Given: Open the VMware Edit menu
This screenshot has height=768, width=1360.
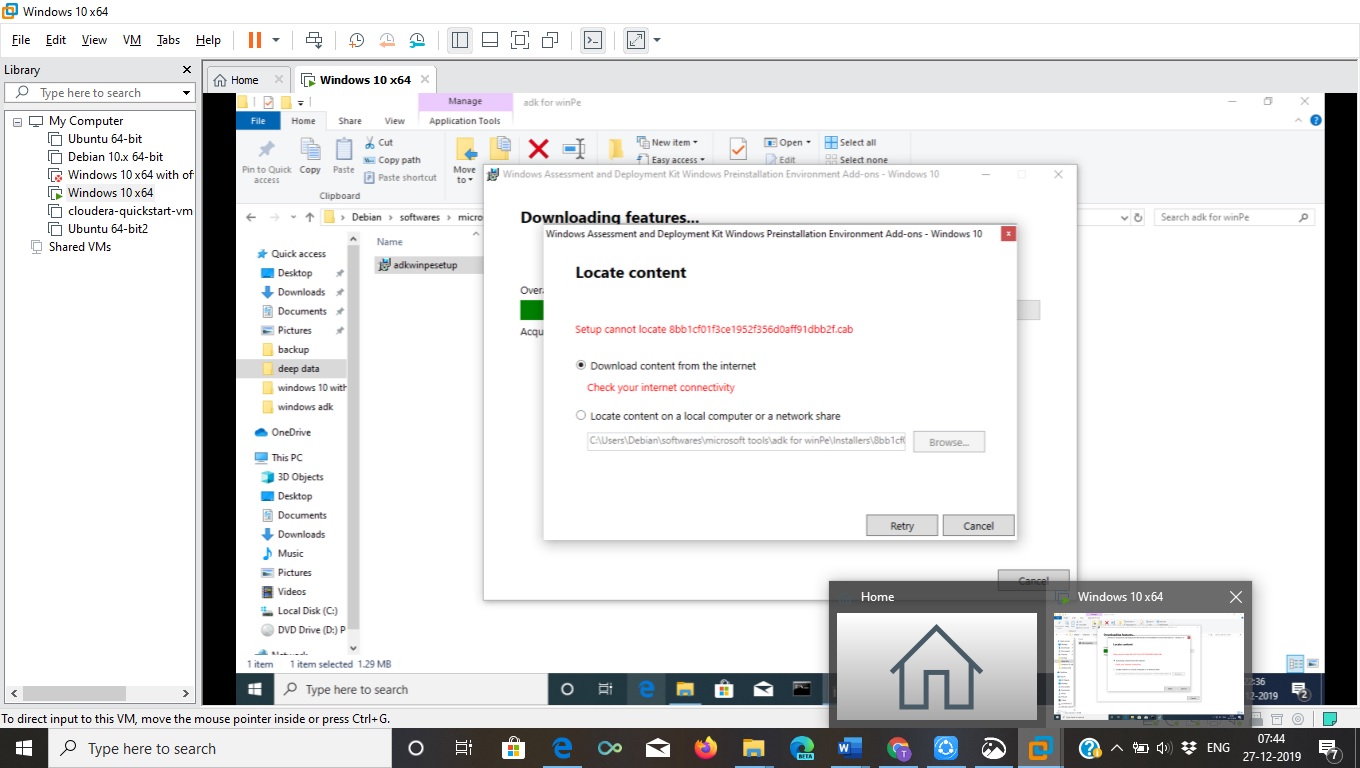Looking at the screenshot, I should point(56,40).
